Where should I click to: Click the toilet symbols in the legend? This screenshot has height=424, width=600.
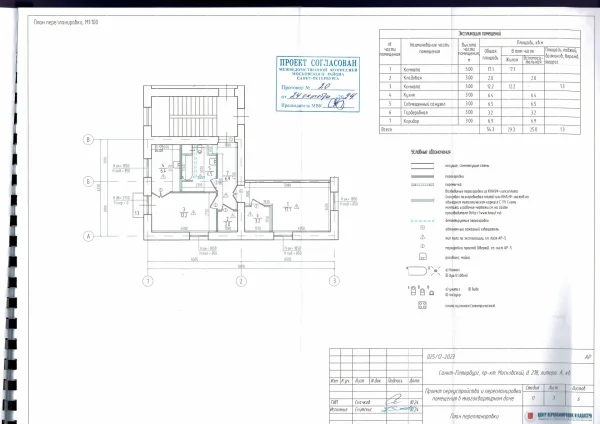(421, 291)
